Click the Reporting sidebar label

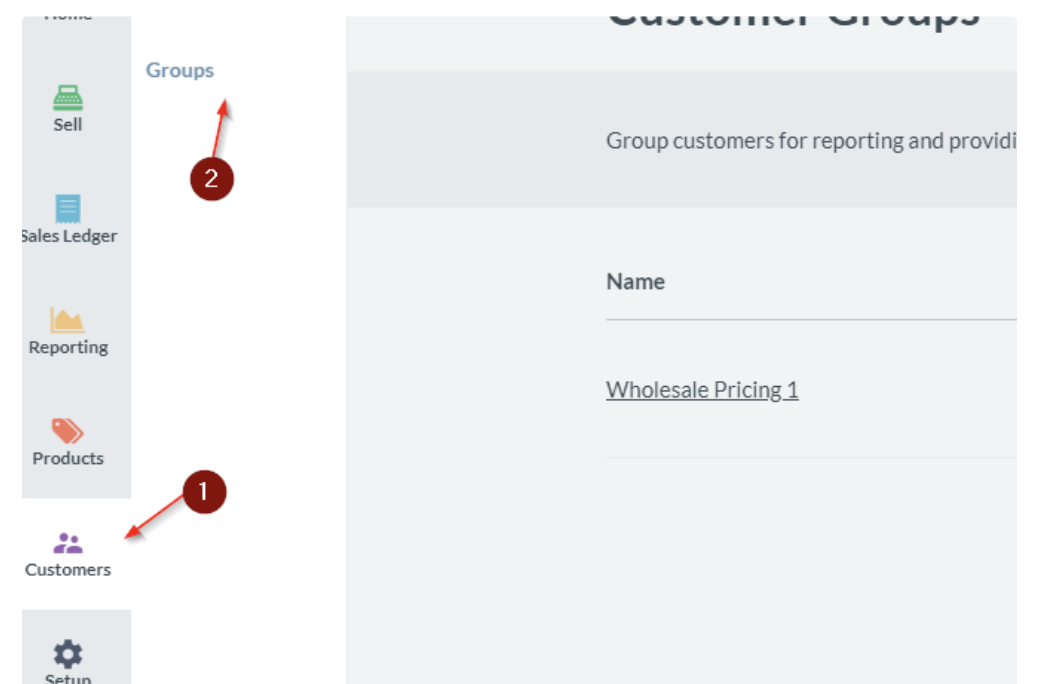(66, 347)
